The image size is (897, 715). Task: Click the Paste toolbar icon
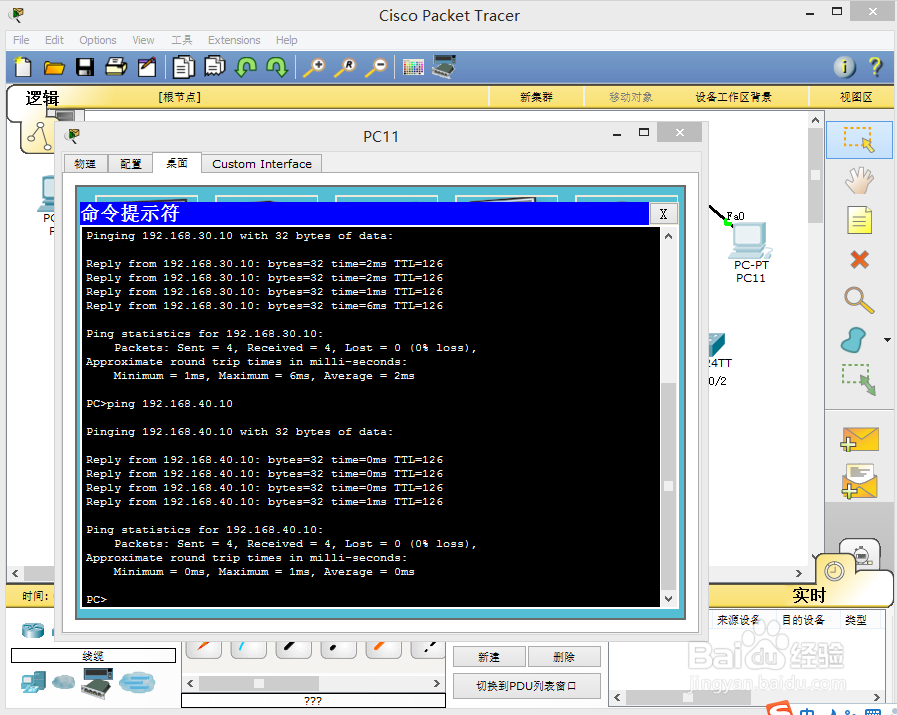point(215,66)
